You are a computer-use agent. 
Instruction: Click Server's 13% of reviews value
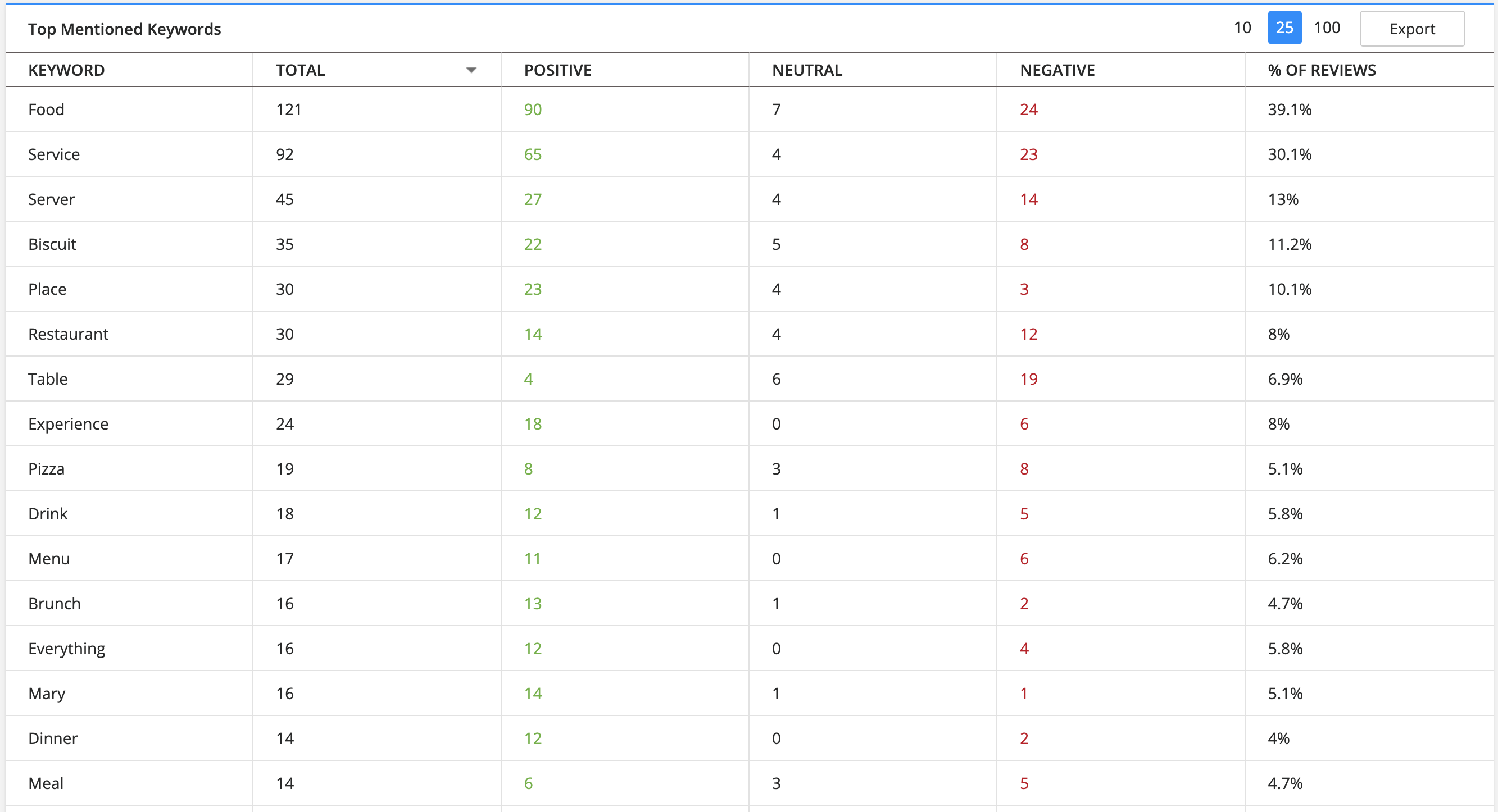1283,199
